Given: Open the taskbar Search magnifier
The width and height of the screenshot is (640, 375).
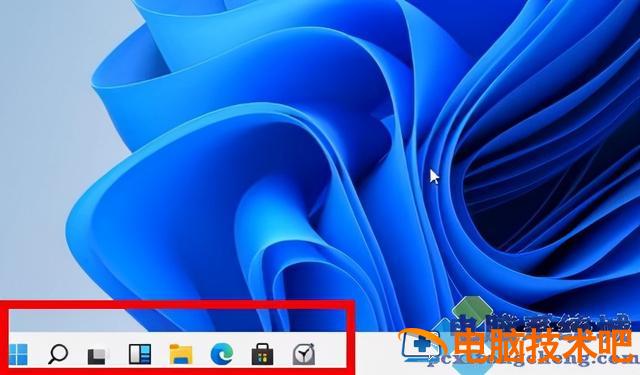Looking at the screenshot, I should (58, 354).
